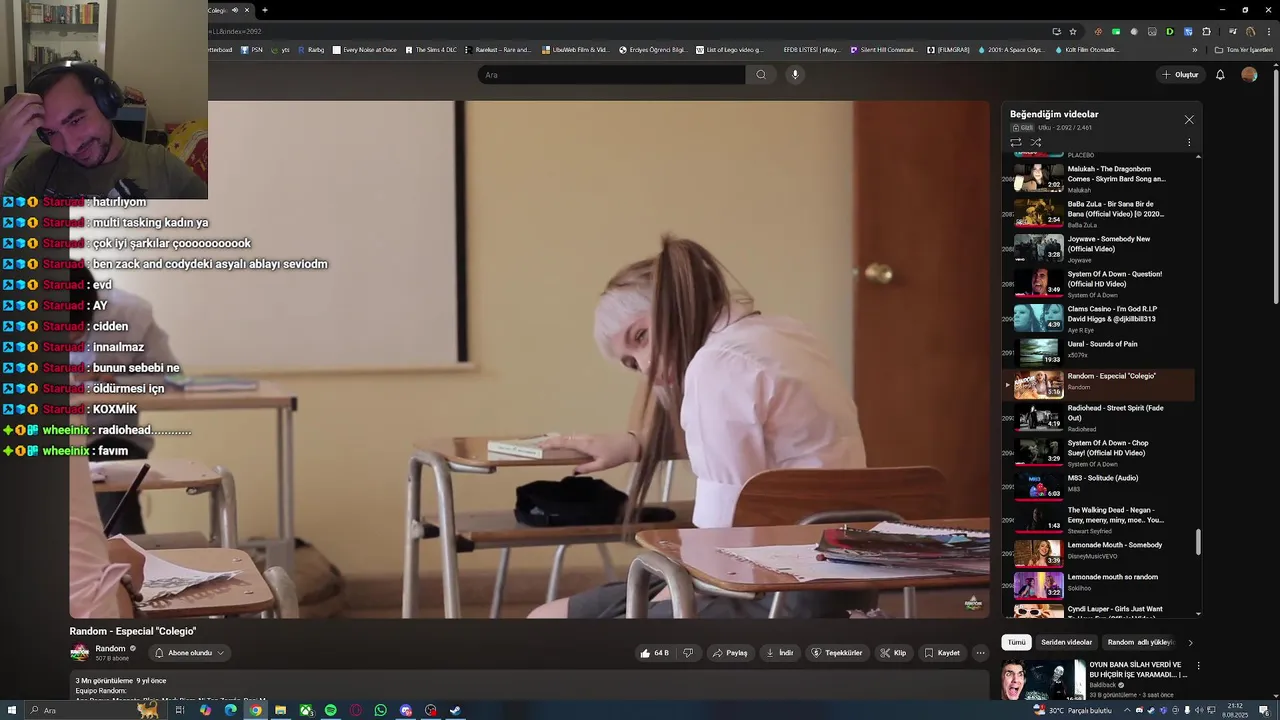Activate voice search microphone icon
This screenshot has width=1280, height=720.
click(x=795, y=74)
